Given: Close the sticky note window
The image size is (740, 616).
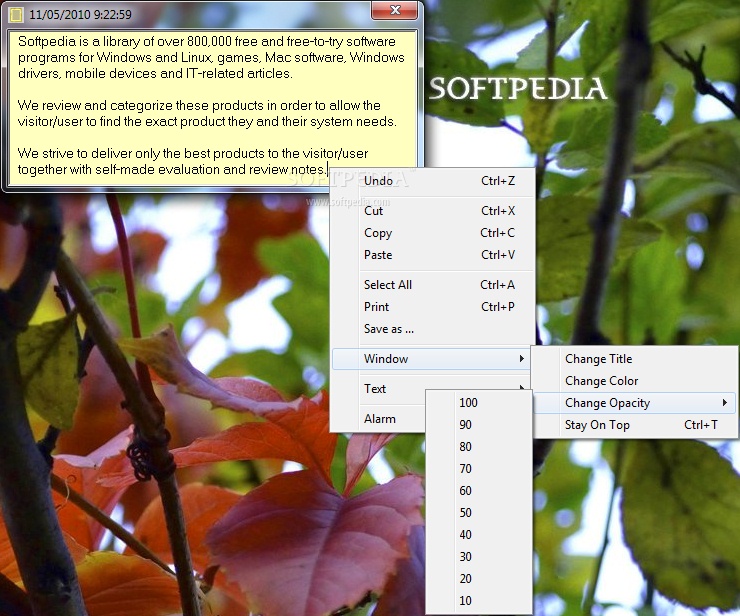Looking at the screenshot, I should [395, 10].
